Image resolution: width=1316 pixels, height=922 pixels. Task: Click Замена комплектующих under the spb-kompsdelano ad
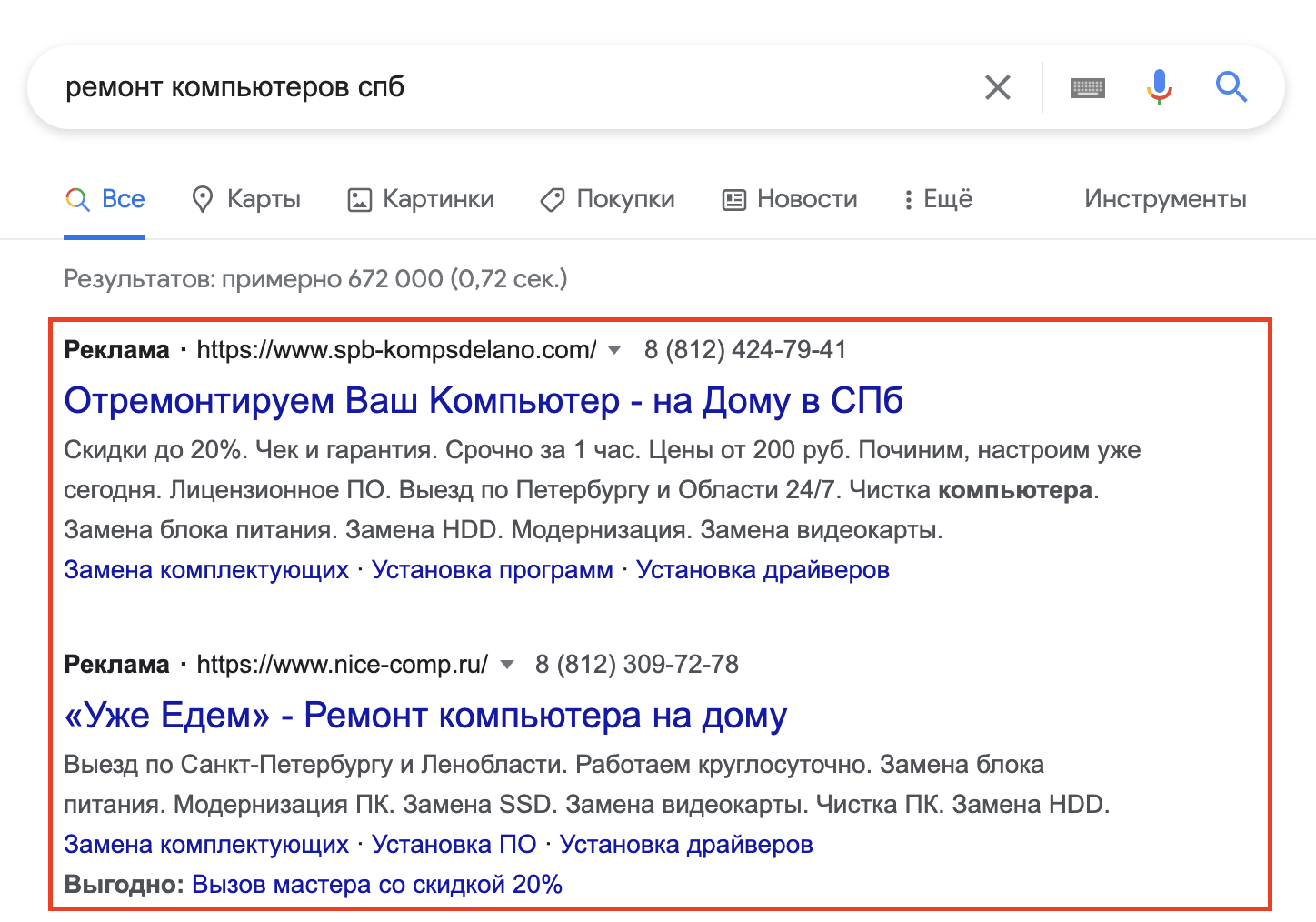pos(206,570)
